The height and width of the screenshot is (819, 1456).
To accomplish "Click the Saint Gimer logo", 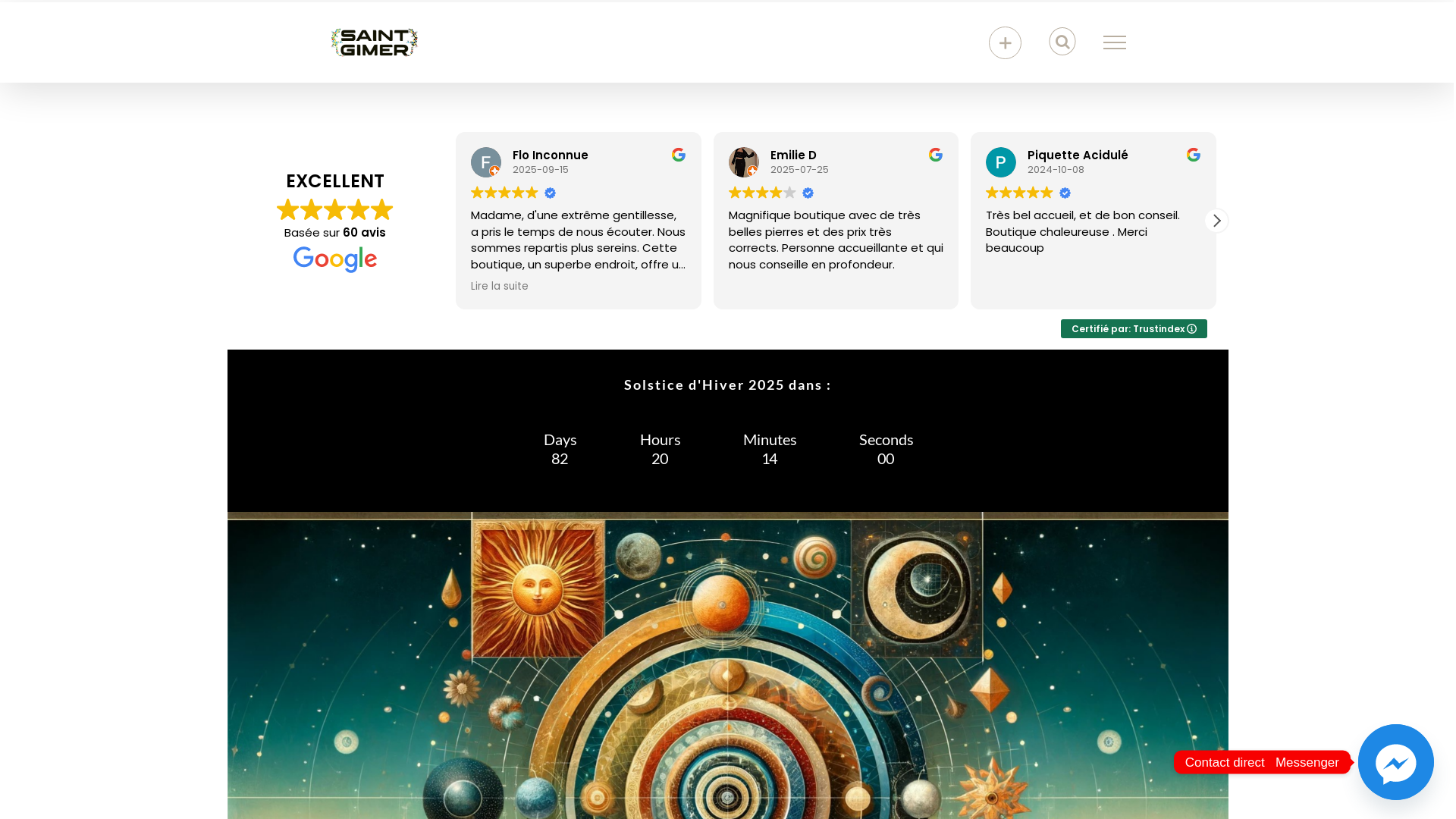I will pyautogui.click(x=375, y=42).
